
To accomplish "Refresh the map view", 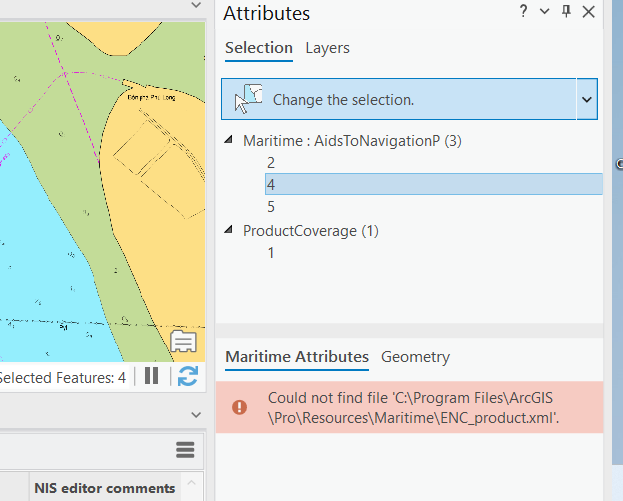I will click(187, 376).
